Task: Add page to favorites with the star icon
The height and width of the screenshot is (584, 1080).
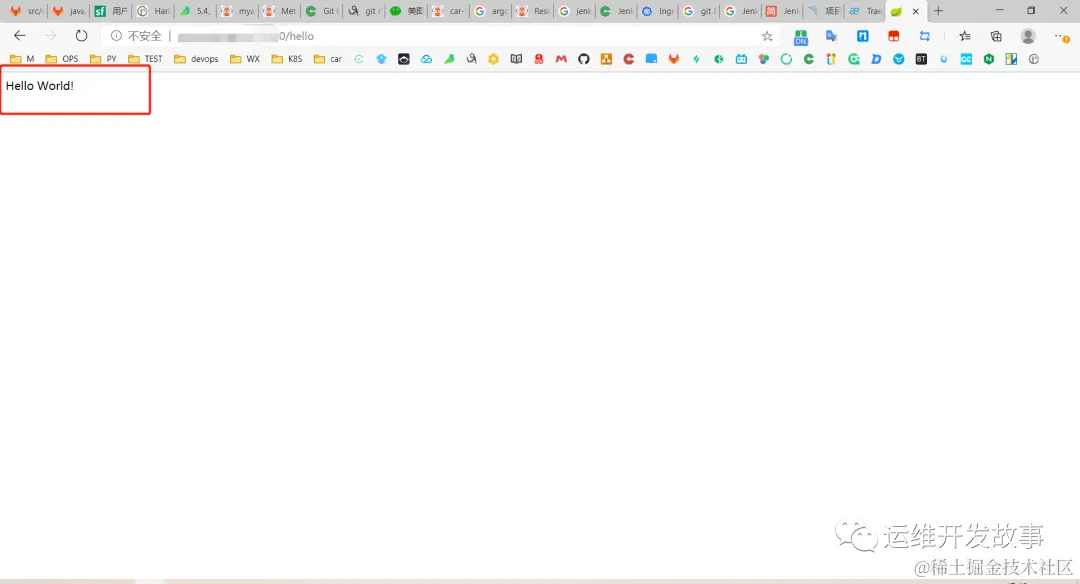Action: pyautogui.click(x=767, y=36)
